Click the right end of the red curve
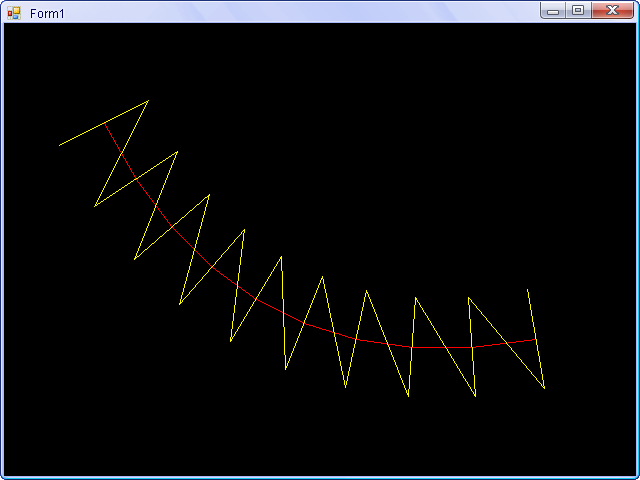The width and height of the screenshot is (640, 480). (534, 340)
